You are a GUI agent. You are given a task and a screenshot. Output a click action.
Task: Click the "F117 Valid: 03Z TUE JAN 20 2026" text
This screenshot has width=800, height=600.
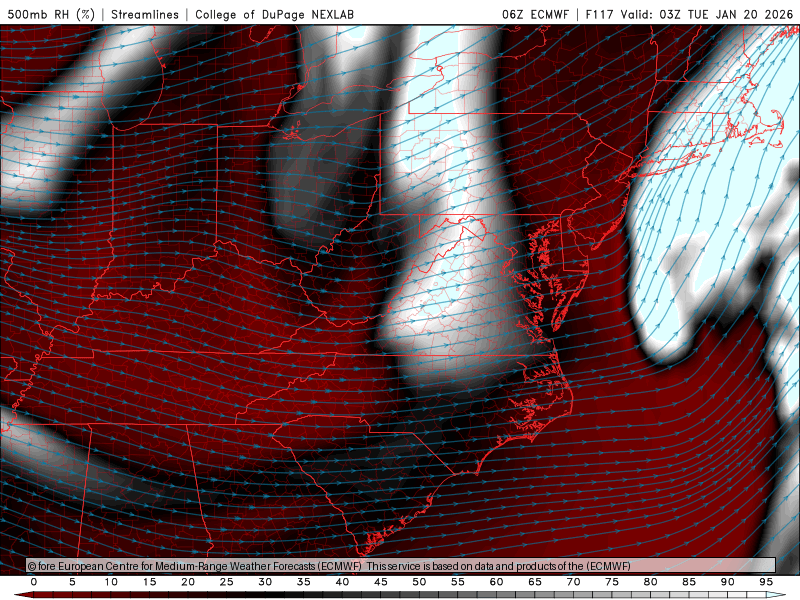click(689, 14)
